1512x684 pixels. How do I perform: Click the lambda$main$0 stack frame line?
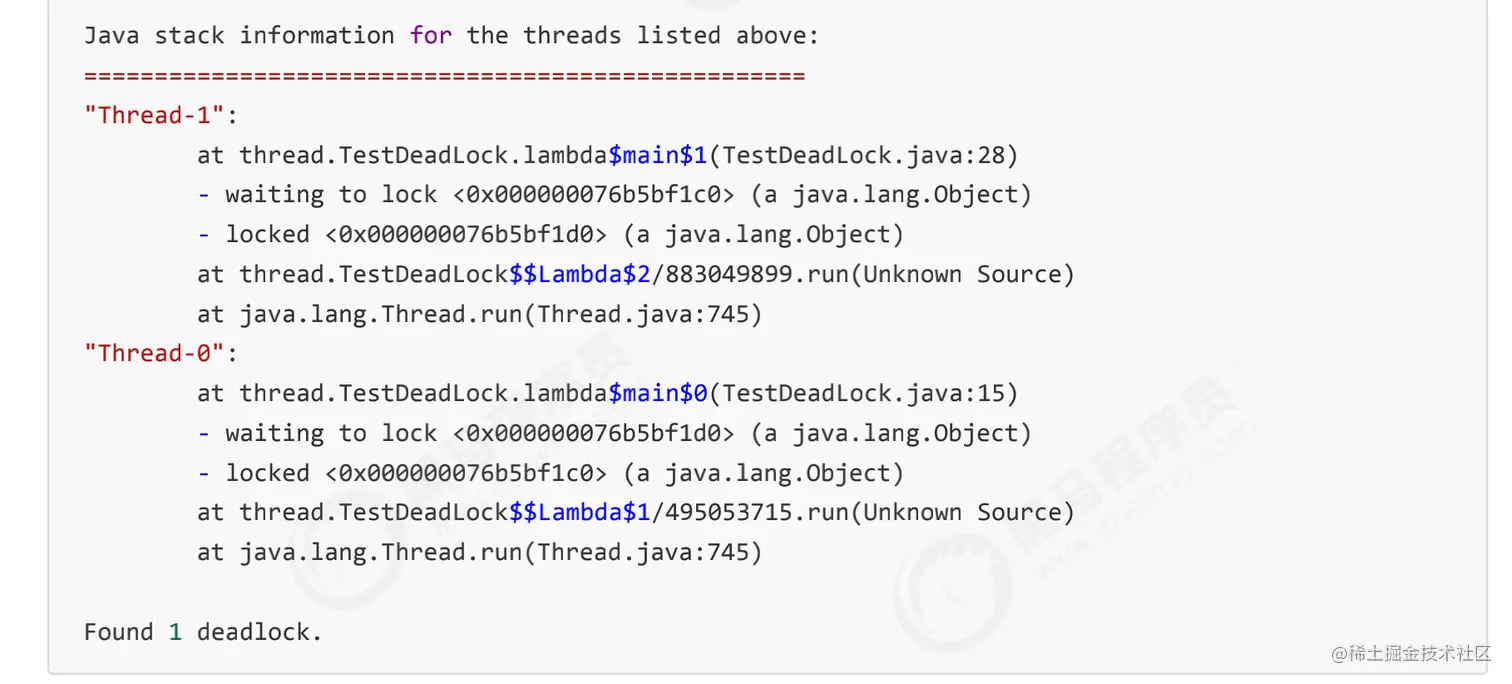click(608, 393)
